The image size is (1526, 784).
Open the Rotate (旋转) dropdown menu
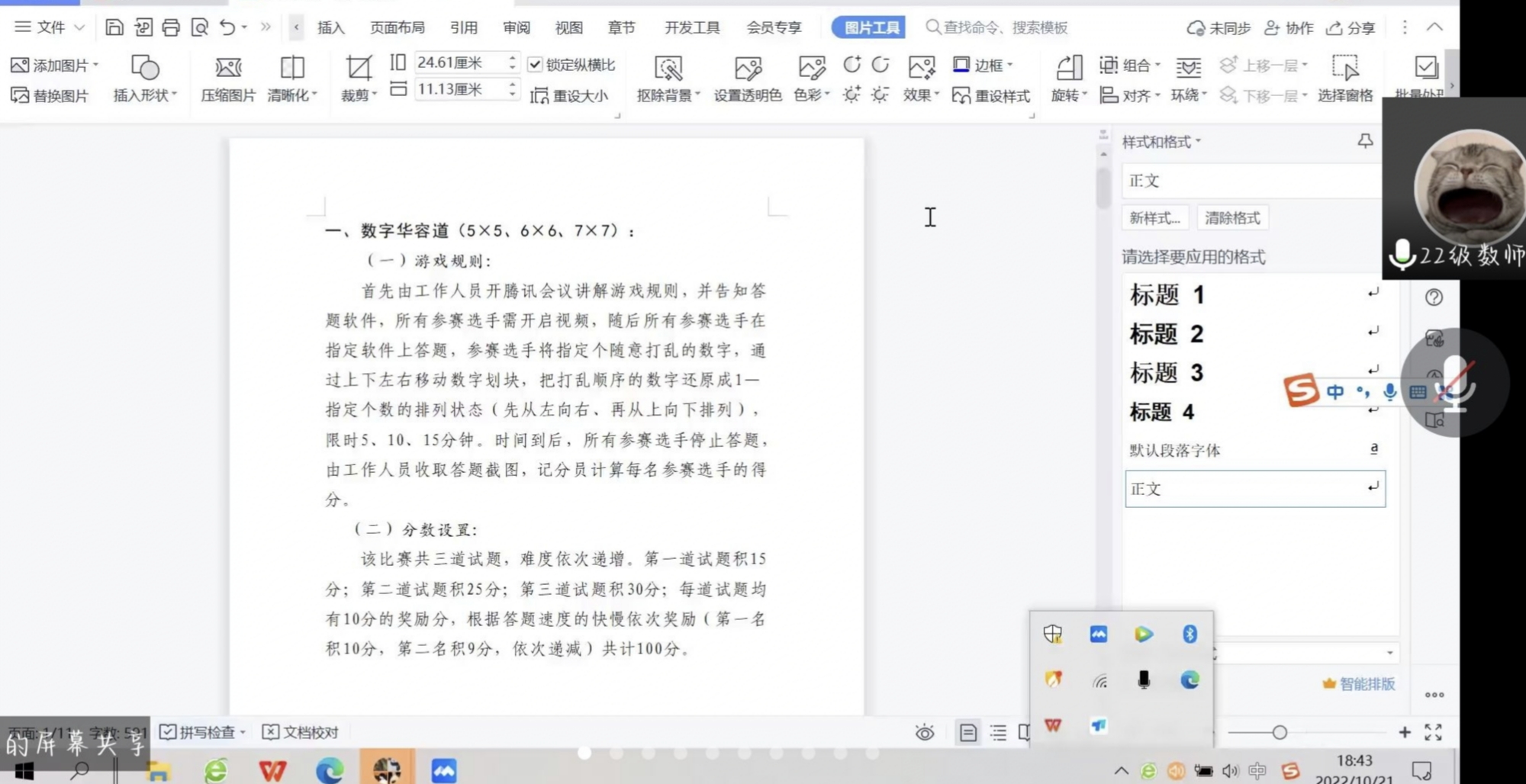(1084, 95)
